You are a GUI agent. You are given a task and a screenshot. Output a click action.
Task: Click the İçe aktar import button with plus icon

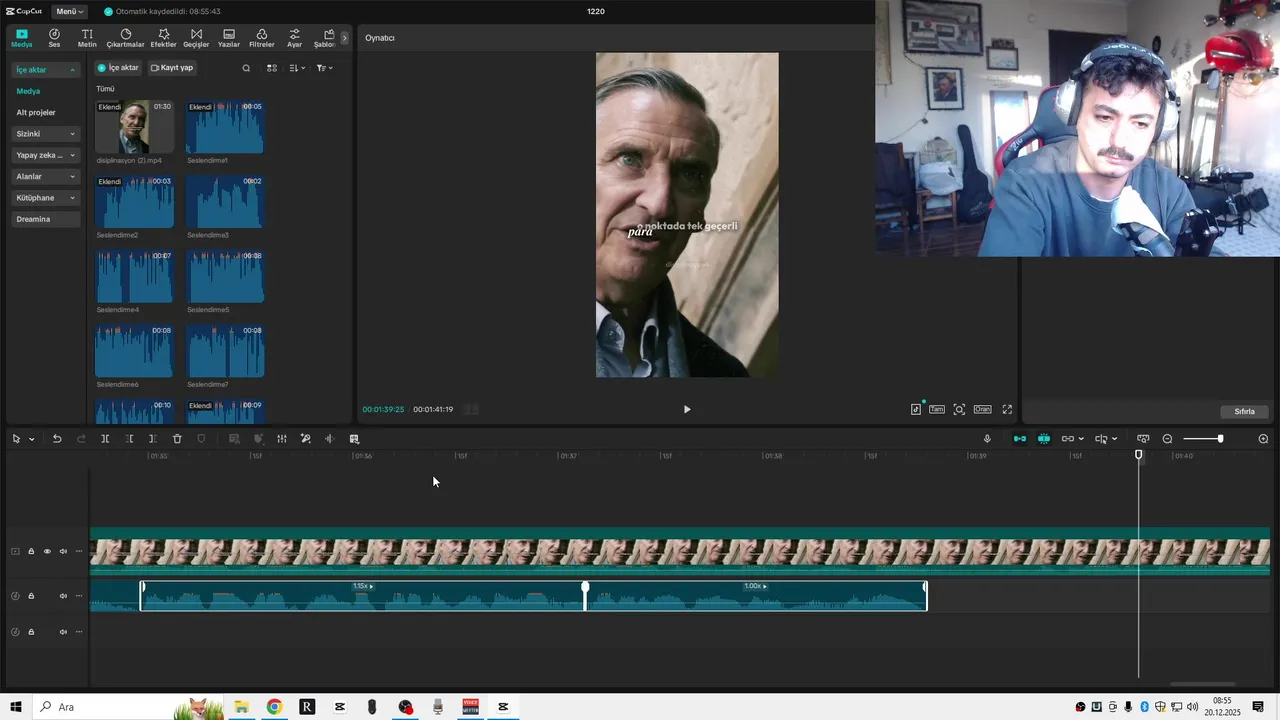click(x=117, y=68)
